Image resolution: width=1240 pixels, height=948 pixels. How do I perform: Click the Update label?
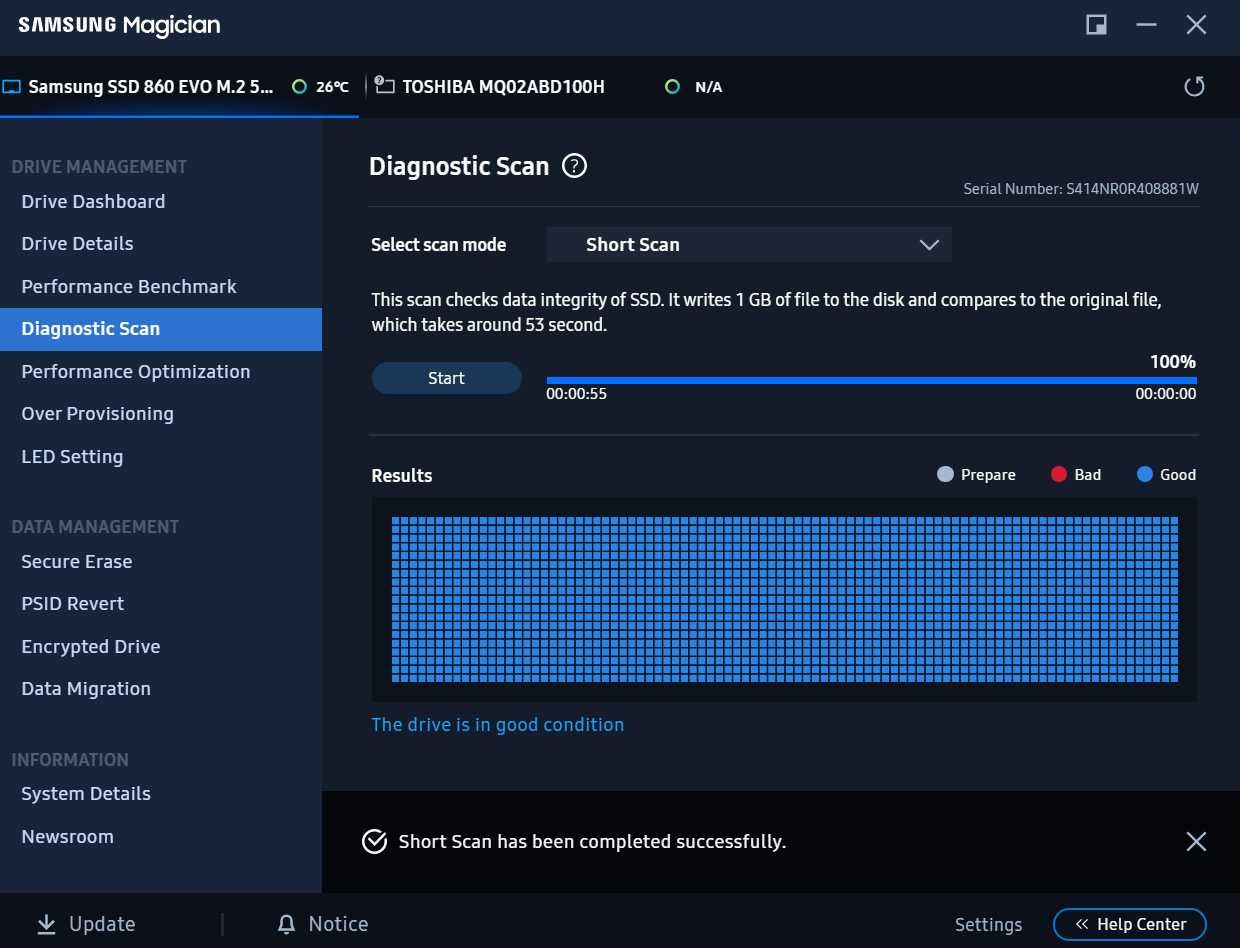102,924
